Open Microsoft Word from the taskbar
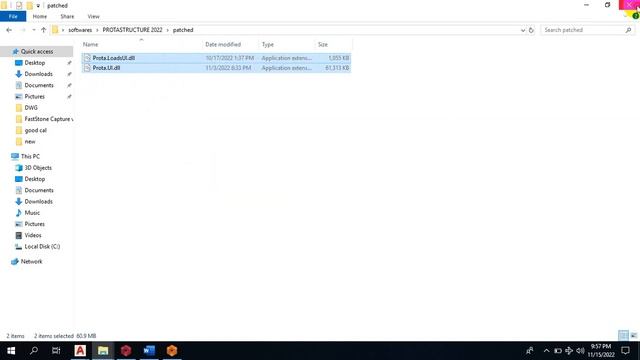Image resolution: width=640 pixels, height=360 pixels. point(149,351)
